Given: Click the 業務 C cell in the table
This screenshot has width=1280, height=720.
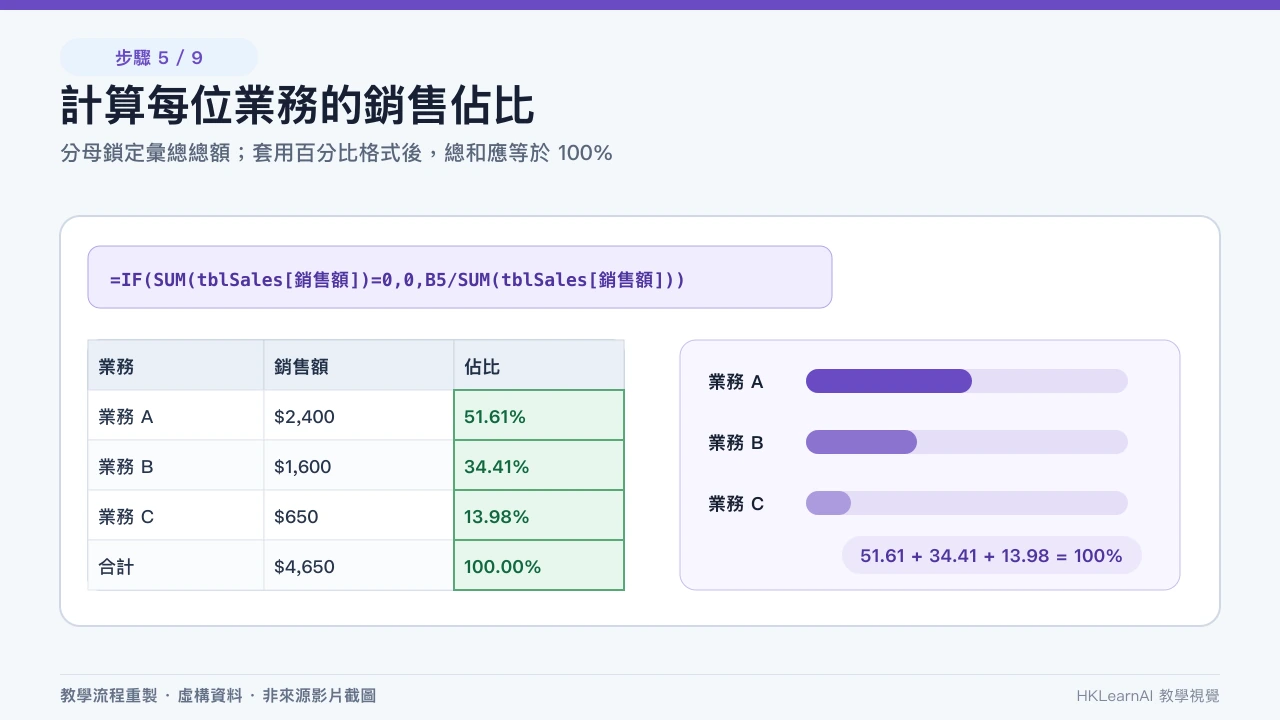Looking at the screenshot, I should pyautogui.click(x=176, y=515).
